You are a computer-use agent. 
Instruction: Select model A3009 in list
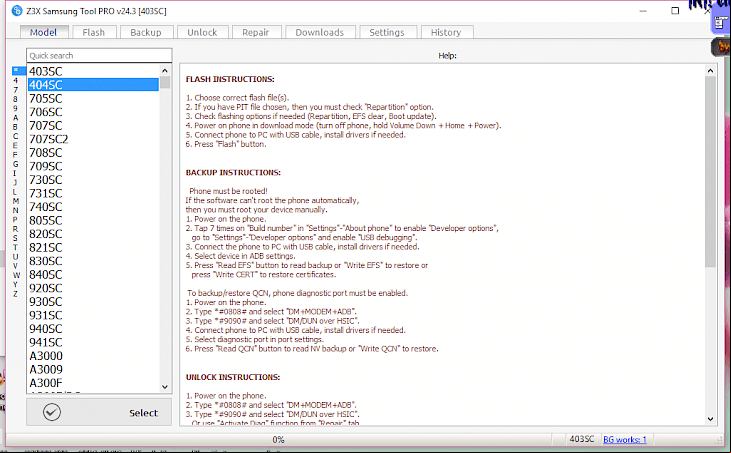tap(93, 369)
